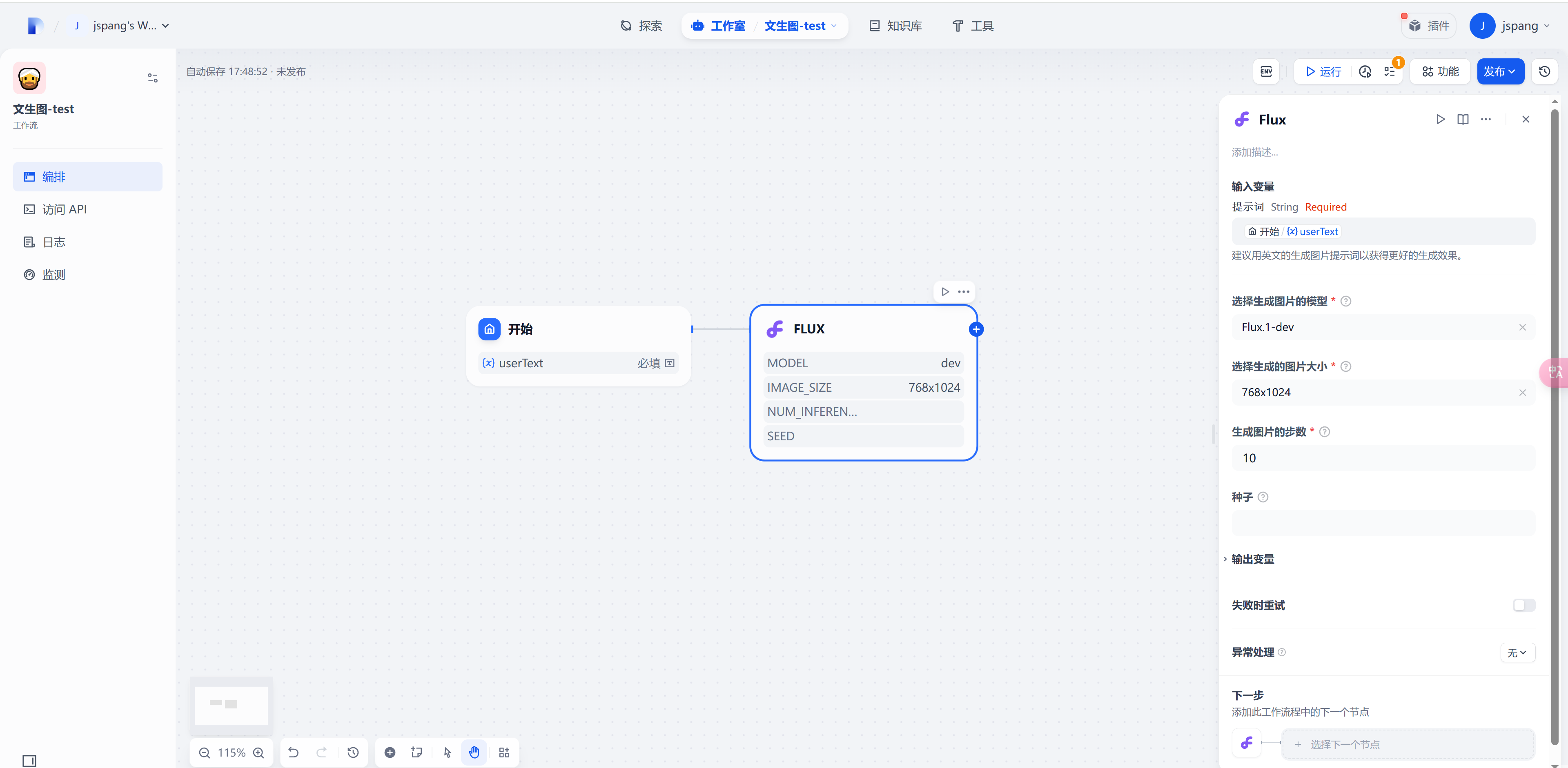Open the 工作室 tab
This screenshot has width=1568, height=768.
718,26
